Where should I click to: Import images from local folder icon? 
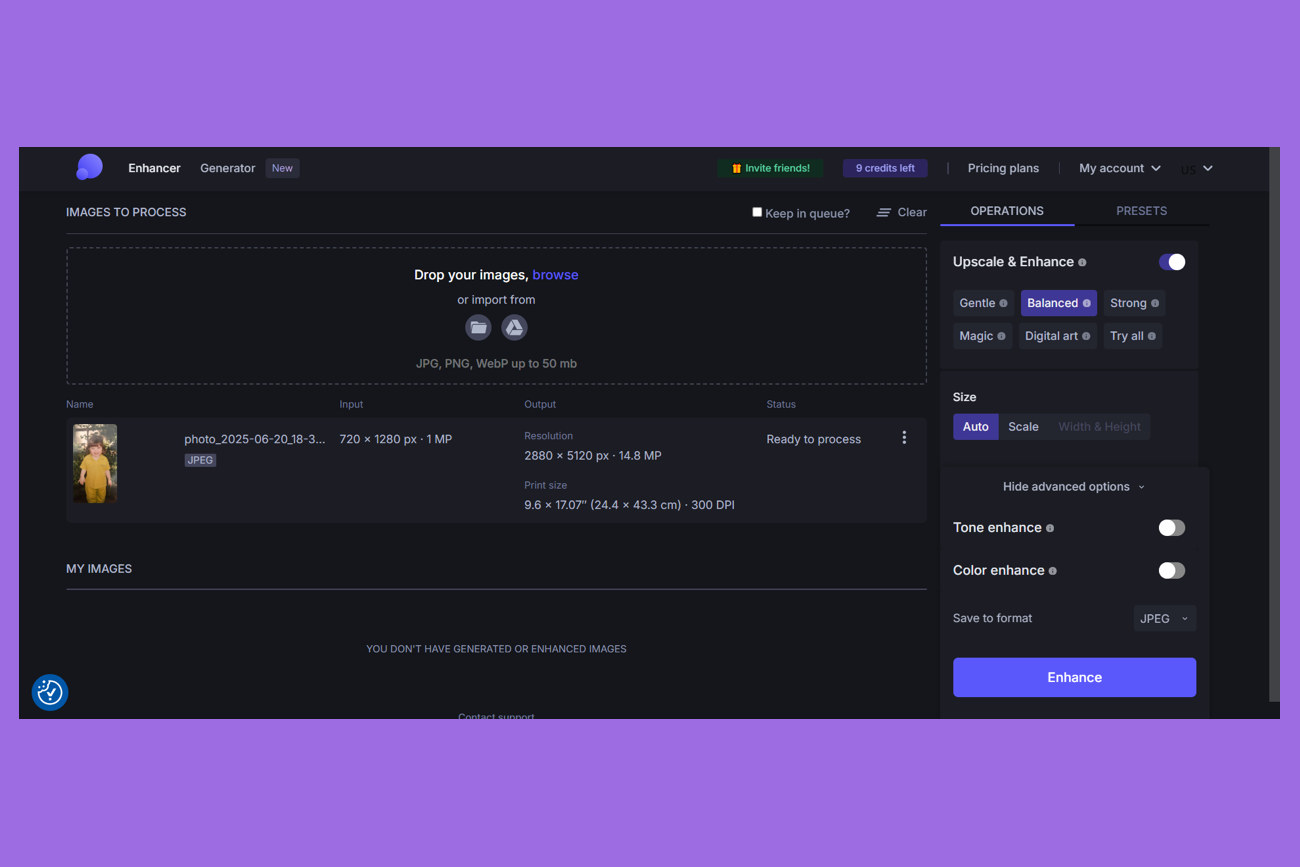[478, 327]
